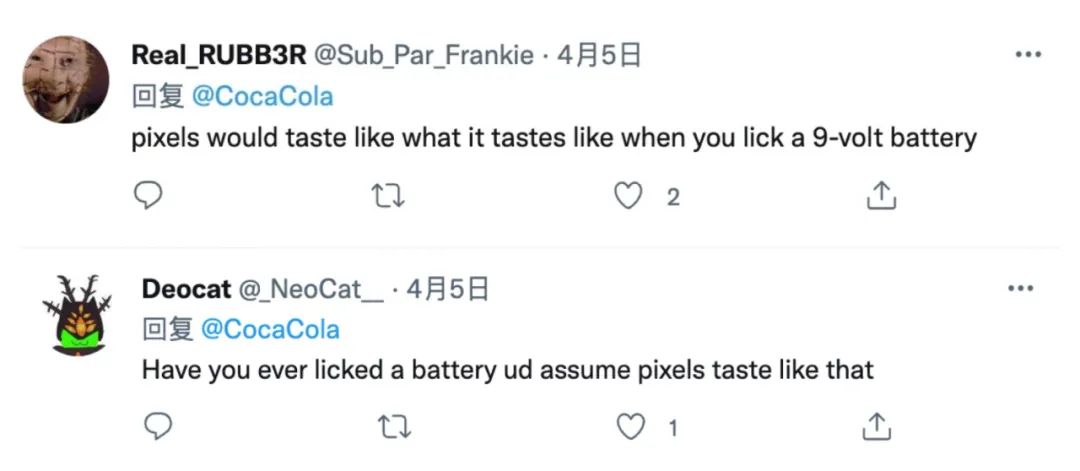Open the date of Real_RUBB3R's tweet
The image size is (1080, 471).
(x=599, y=56)
